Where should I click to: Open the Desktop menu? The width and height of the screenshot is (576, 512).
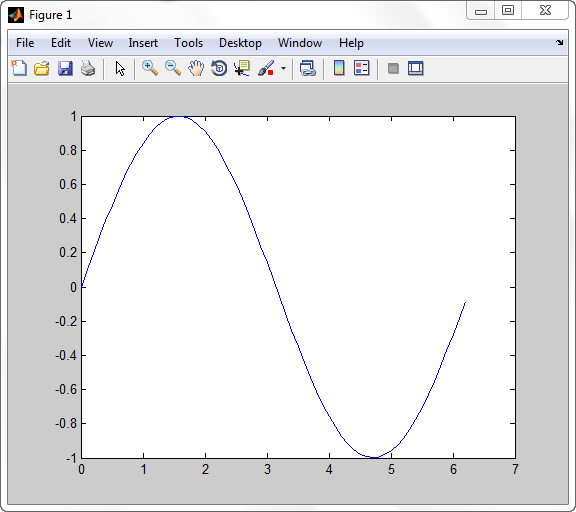pos(240,43)
